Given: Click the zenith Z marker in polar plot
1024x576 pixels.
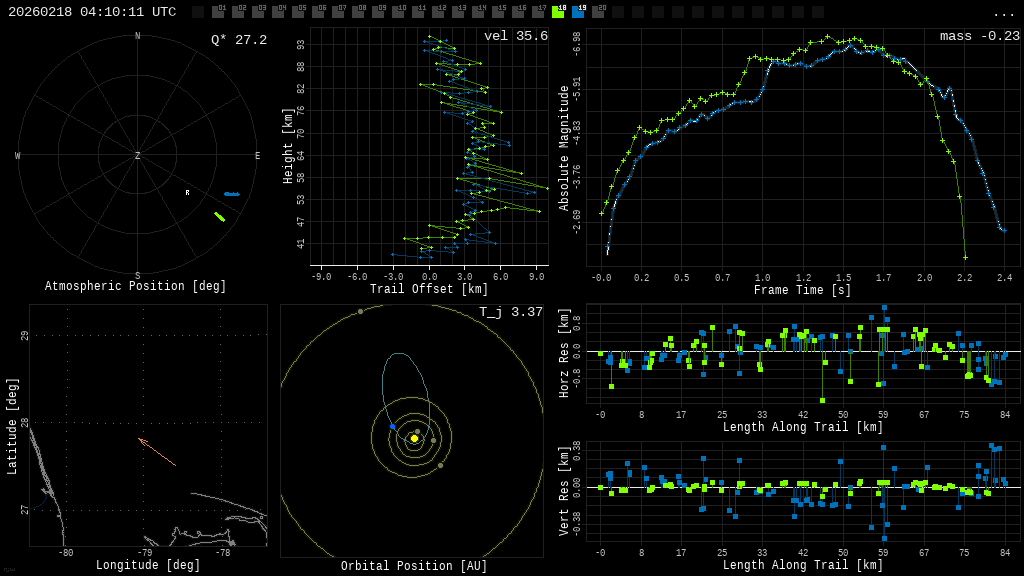Looking at the screenshot, I should tap(138, 156).
